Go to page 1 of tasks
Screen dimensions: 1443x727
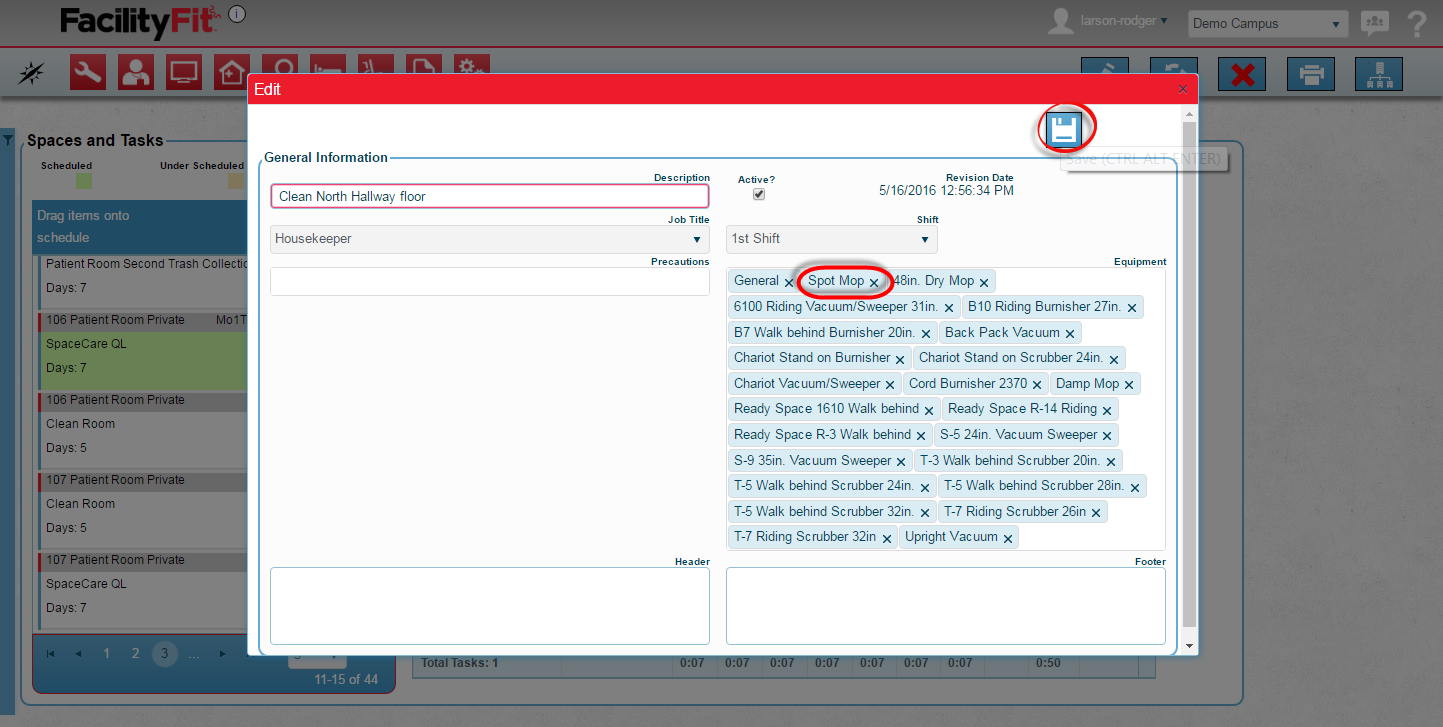107,654
